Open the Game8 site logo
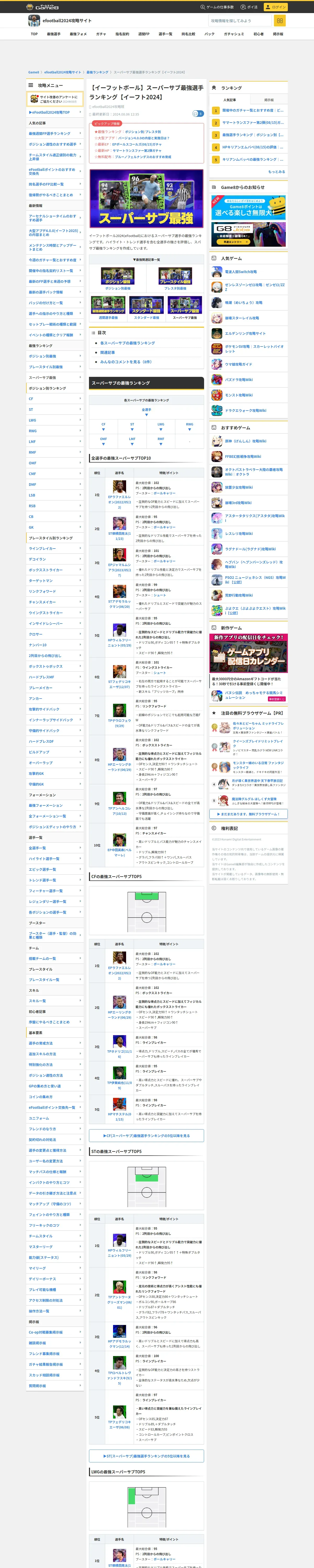This screenshot has height=1568, width=314. click(x=43, y=7)
